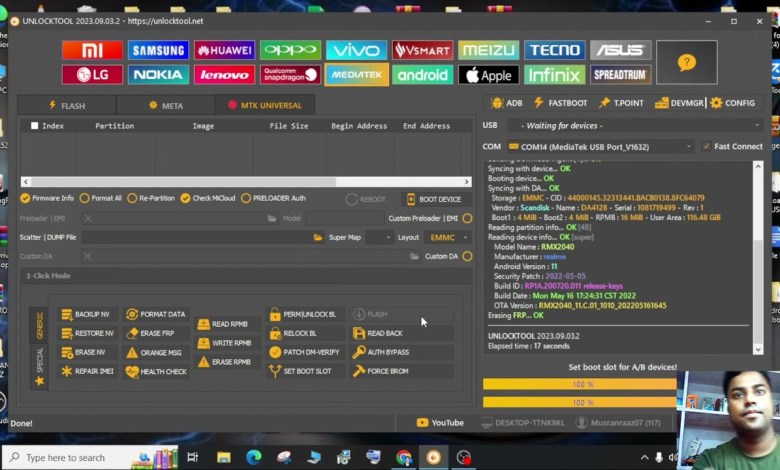Open the Lenovo brand tile
Viewport: 780px width, 470px height.
pyautogui.click(x=224, y=75)
